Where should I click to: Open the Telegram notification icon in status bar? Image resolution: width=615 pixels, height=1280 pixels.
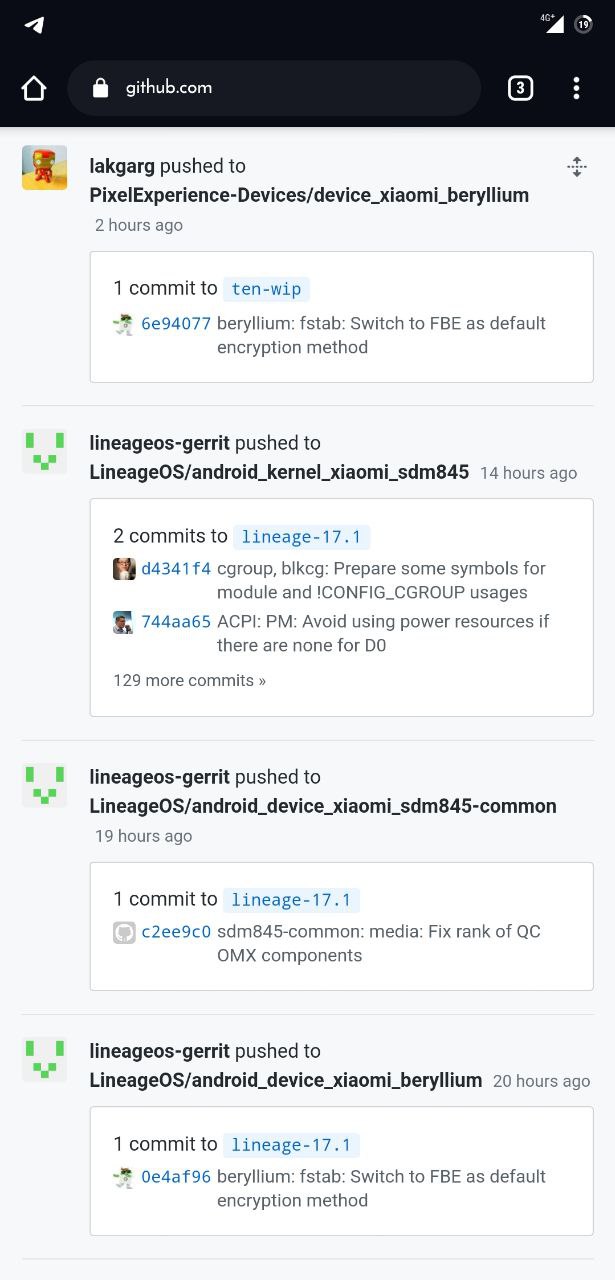[34, 25]
